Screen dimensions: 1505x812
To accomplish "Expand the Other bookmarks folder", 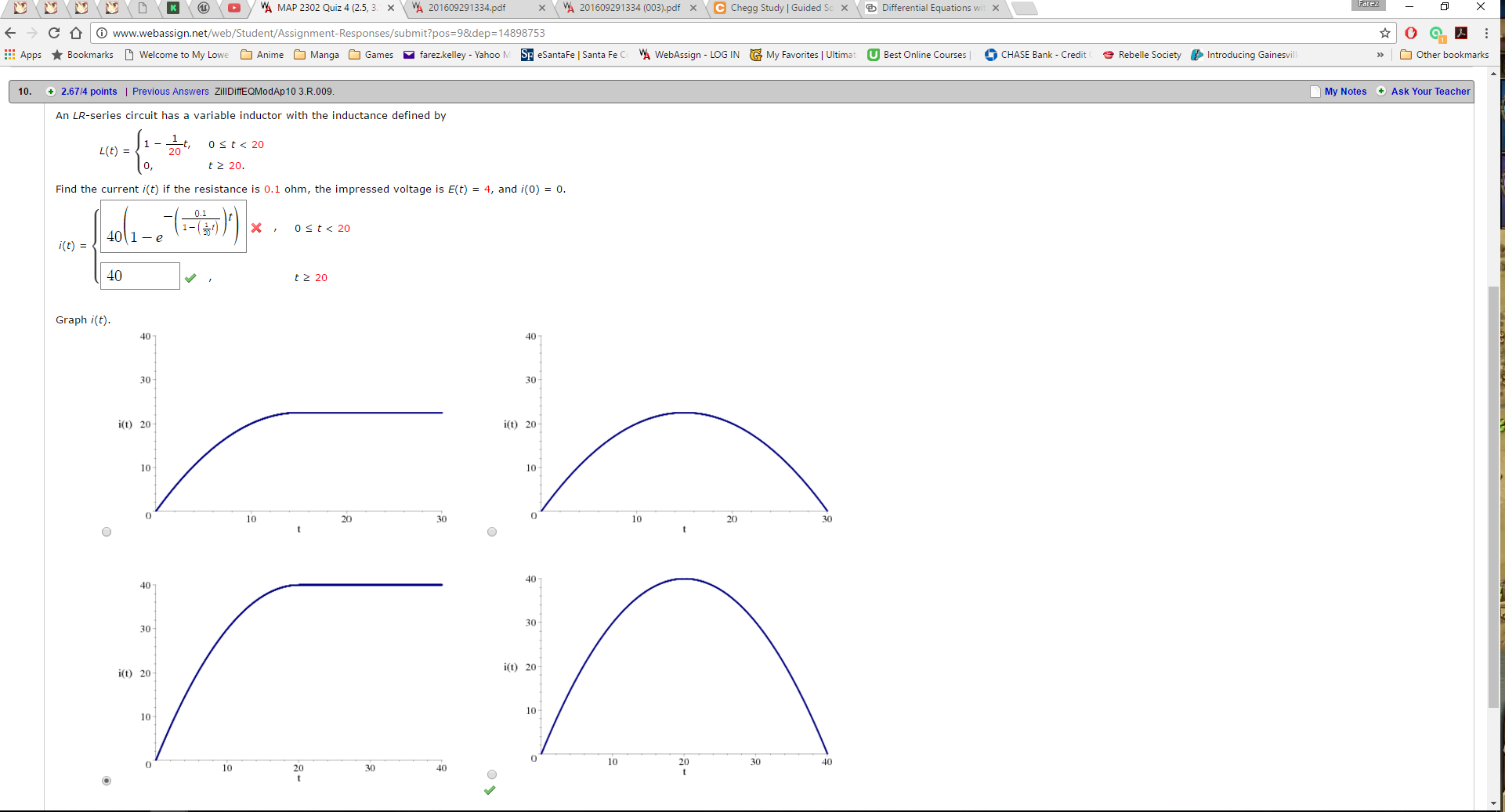I will tap(1444, 55).
